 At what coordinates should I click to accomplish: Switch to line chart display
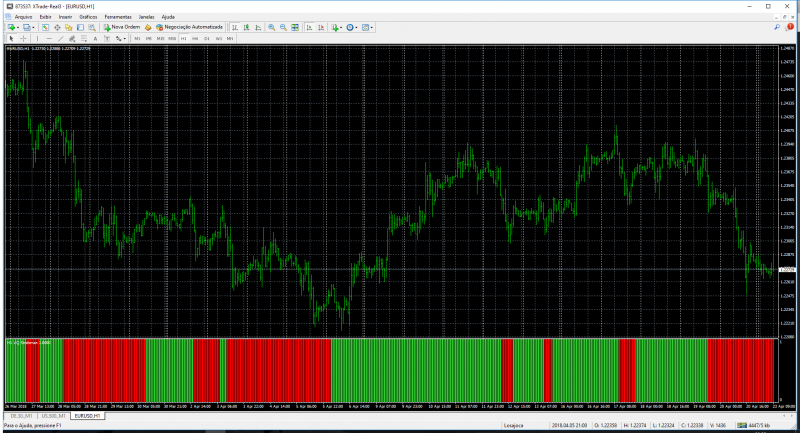pos(258,28)
